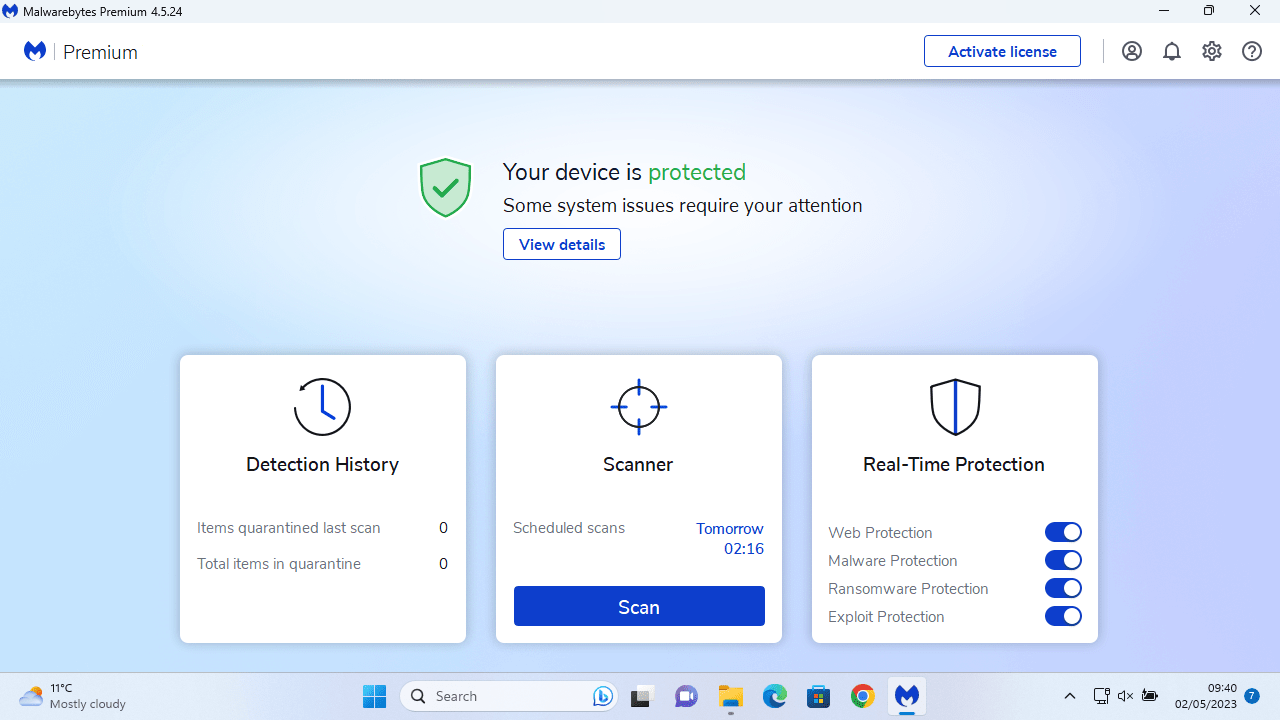Click 'Some system issues require your attention'
1280x720 pixels.
(682, 206)
